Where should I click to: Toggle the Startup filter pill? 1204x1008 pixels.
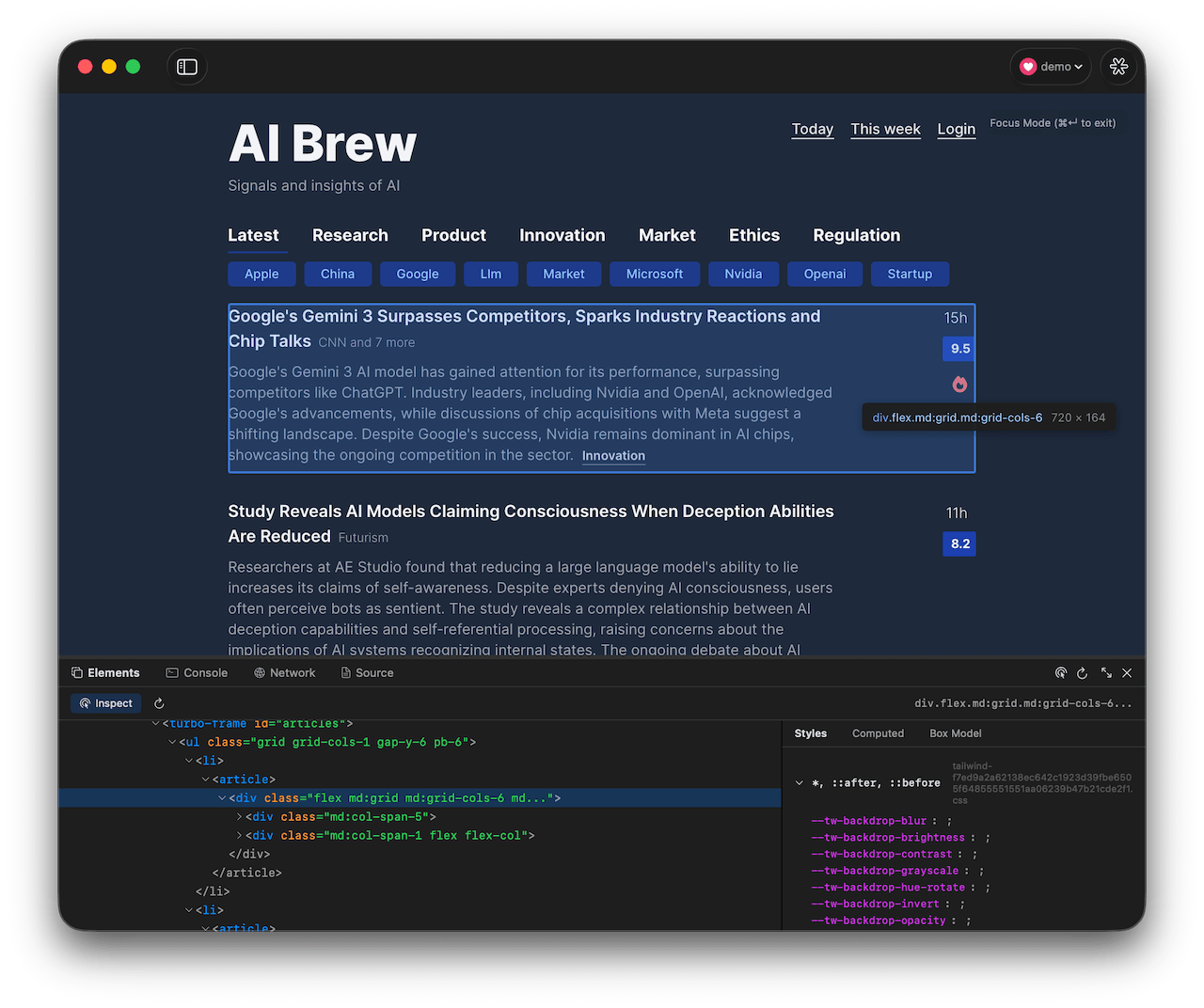point(910,274)
